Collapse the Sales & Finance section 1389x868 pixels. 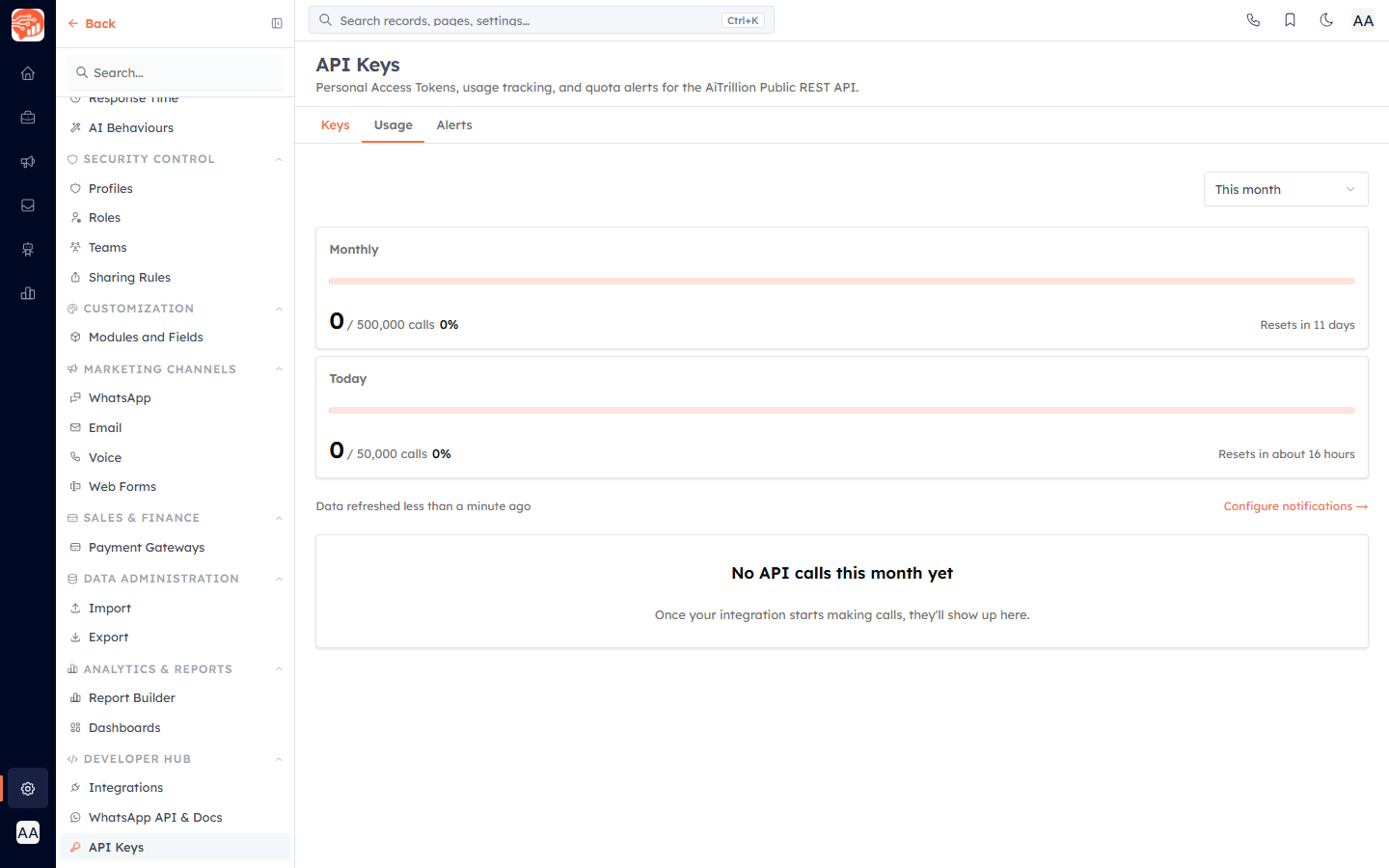click(279, 518)
